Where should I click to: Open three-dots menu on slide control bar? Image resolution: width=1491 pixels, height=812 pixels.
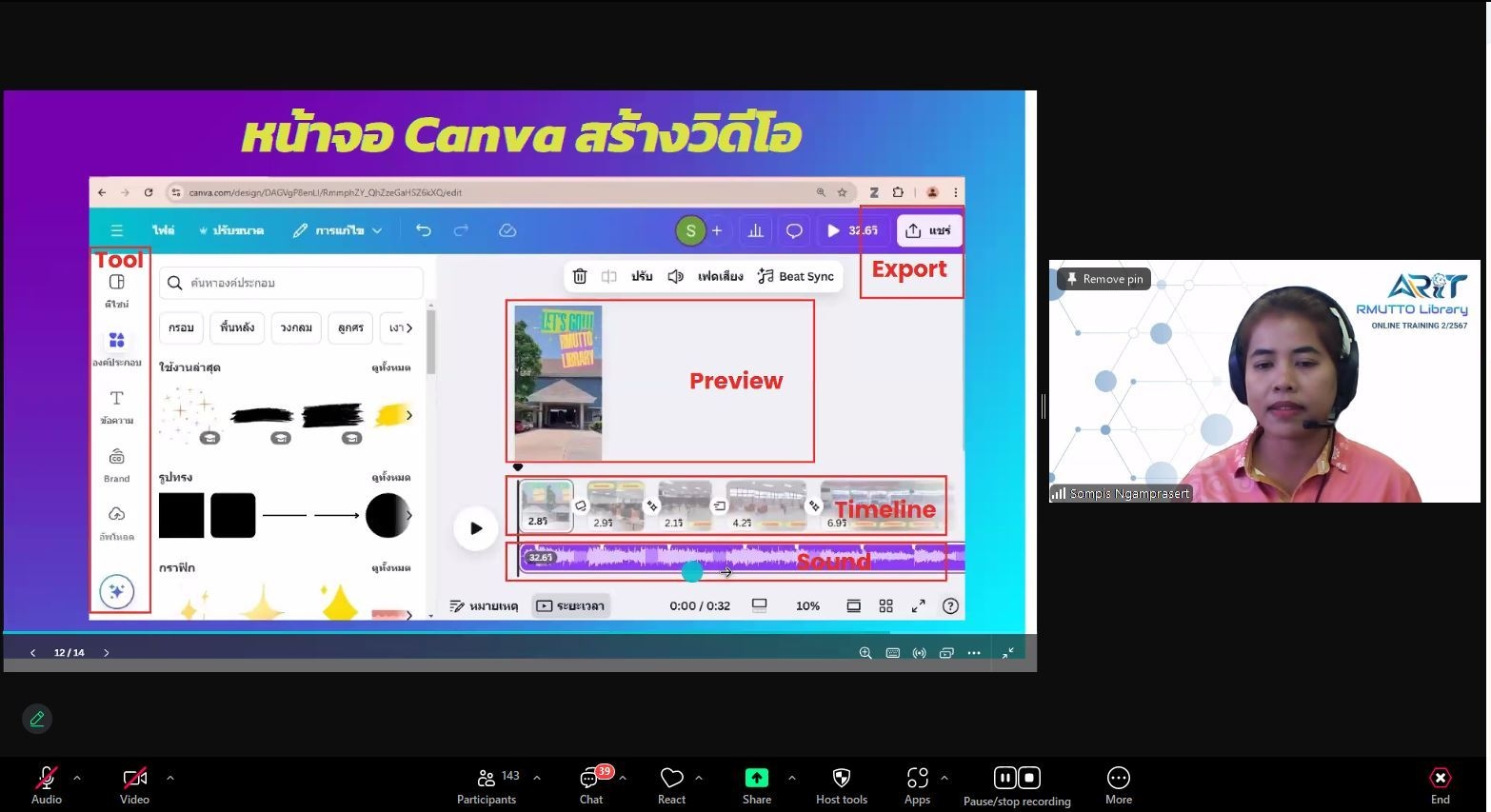point(973,653)
